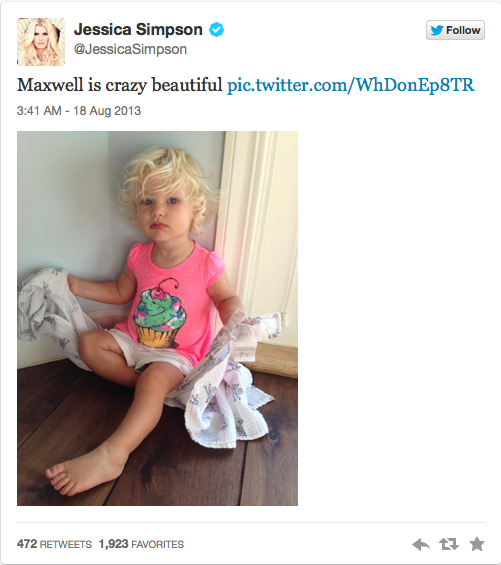The image size is (501, 565).
Task: Click the tweet text "Maxwell is crazy beautiful"
Action: coord(120,85)
